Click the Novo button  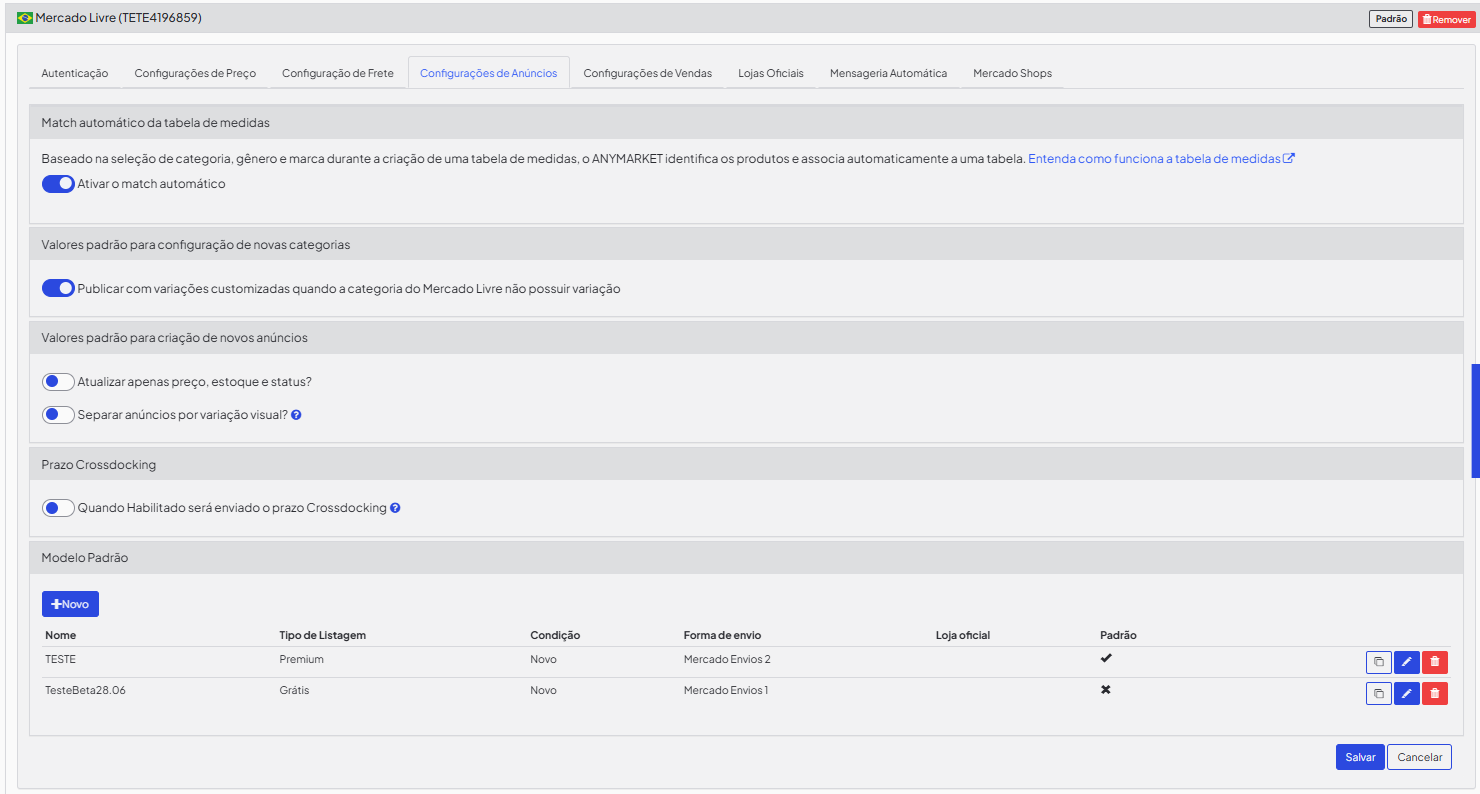pos(70,604)
